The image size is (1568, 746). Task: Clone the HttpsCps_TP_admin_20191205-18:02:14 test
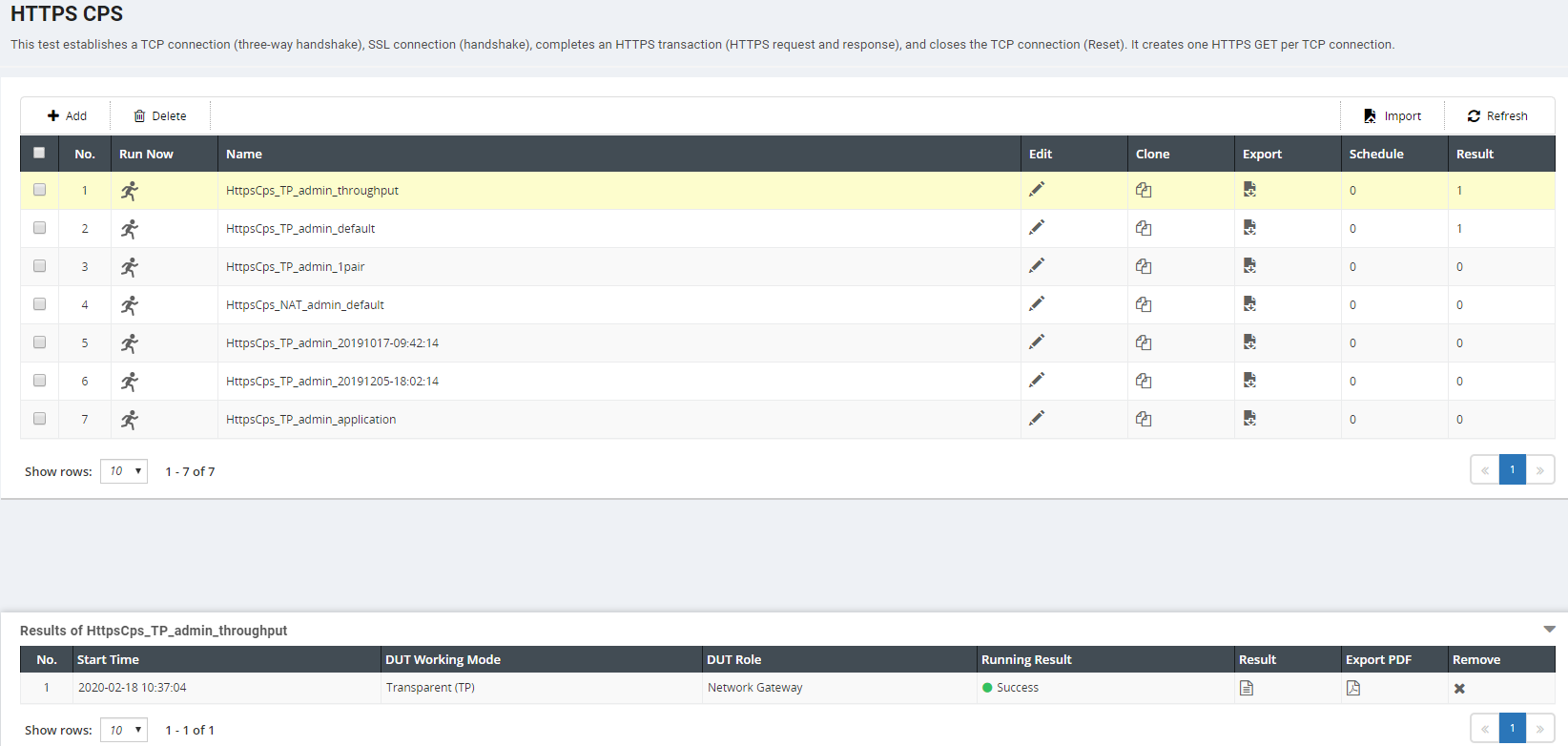coord(1144,381)
